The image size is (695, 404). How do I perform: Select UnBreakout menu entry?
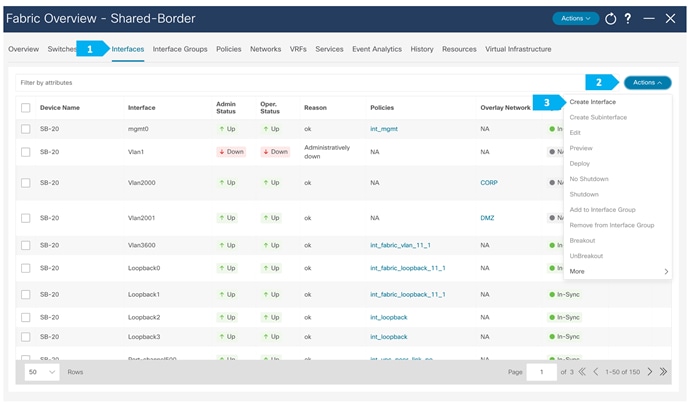[x=586, y=256]
